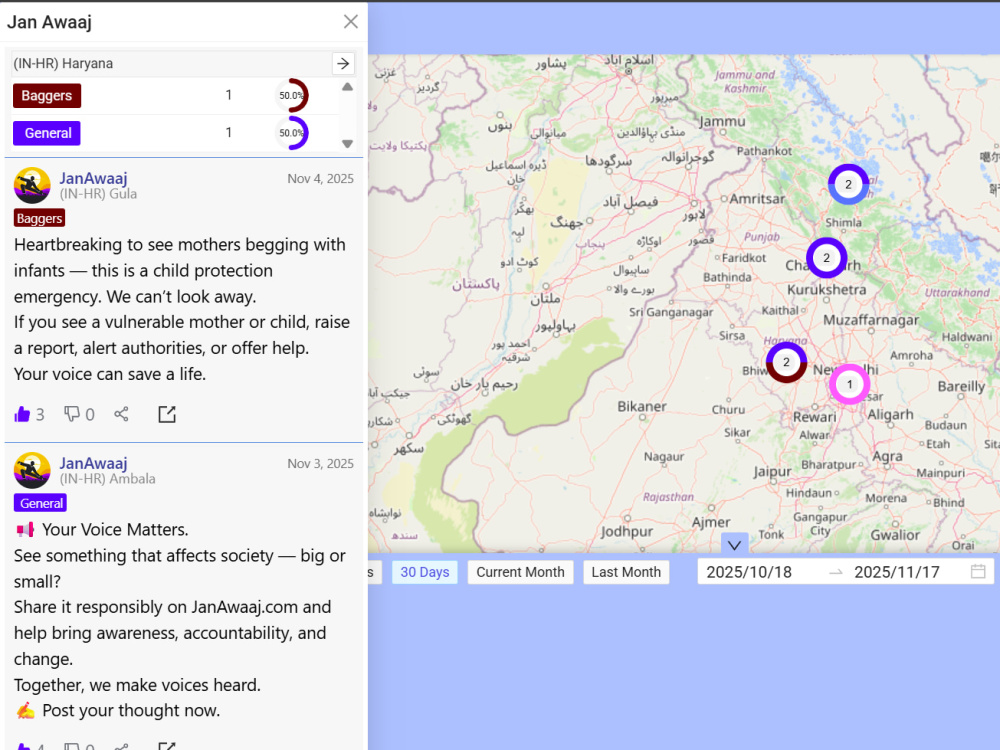Like the Heartbreaking mothers begging post
The width and height of the screenshot is (1000, 750).
22,415
